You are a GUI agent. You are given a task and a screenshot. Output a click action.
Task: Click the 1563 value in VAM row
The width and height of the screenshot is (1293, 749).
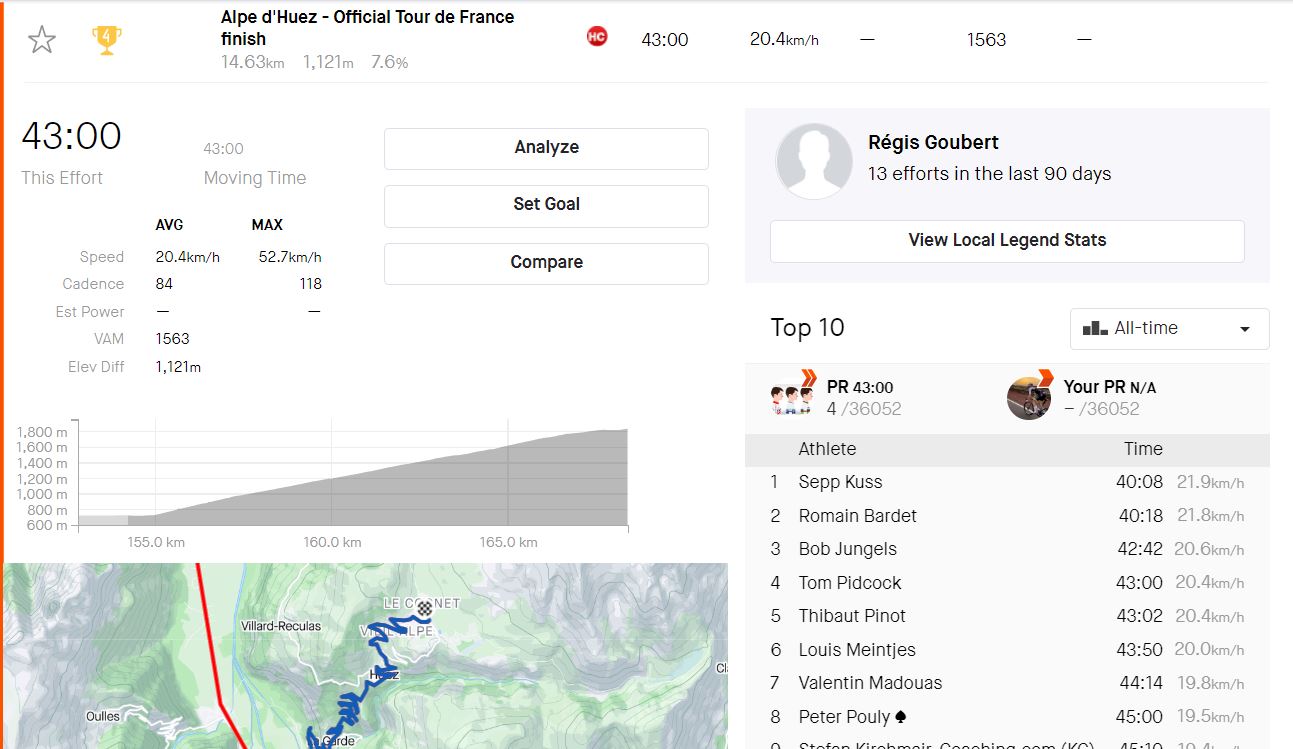pos(172,339)
